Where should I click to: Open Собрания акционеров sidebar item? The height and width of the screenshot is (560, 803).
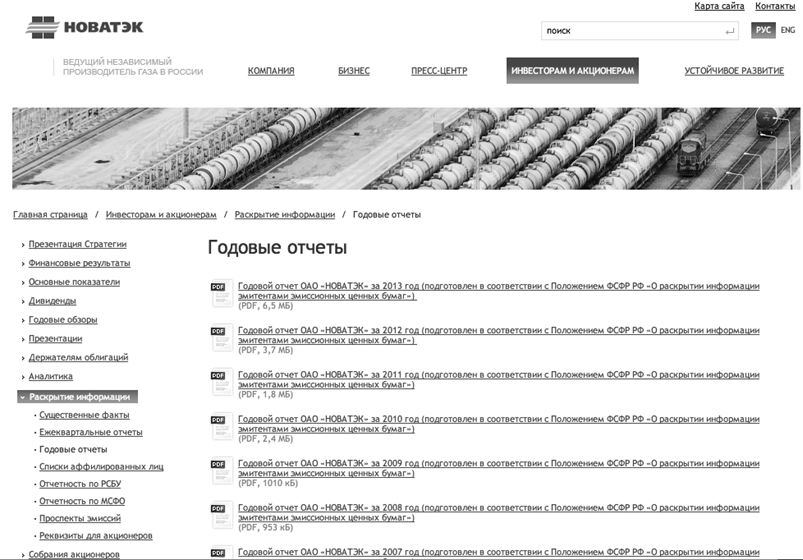(x=74, y=554)
